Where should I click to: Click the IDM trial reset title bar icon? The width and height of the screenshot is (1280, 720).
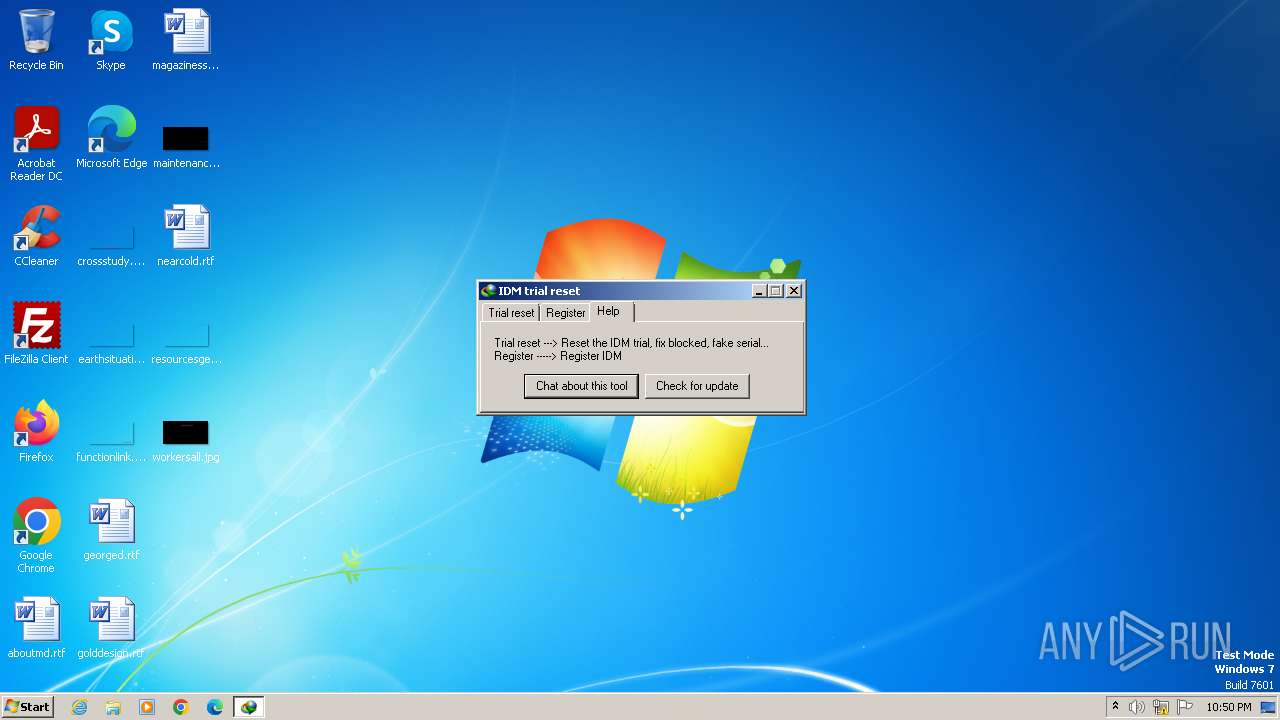(488, 291)
